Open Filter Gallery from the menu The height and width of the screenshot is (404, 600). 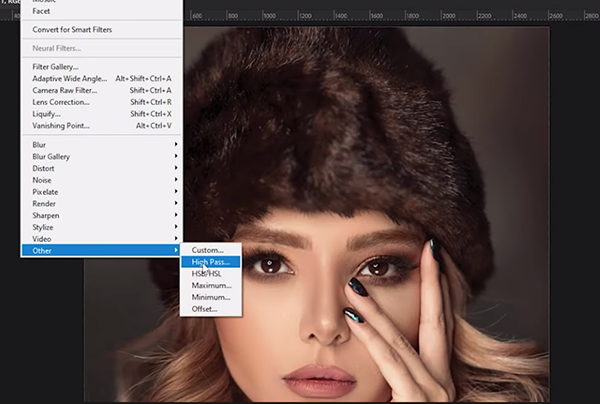[101, 67]
